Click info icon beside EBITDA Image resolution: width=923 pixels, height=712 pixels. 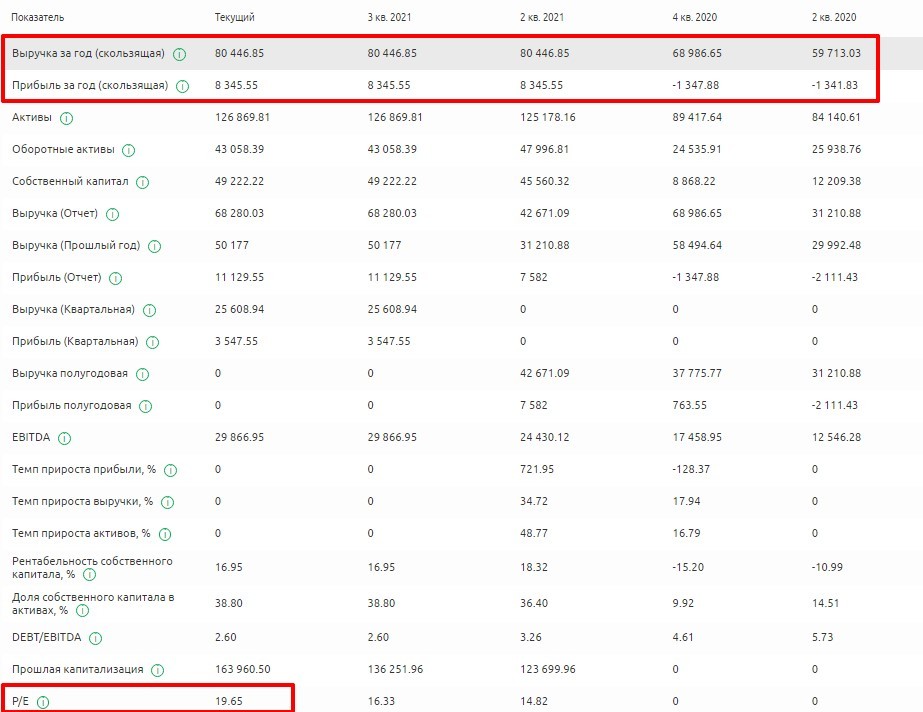pyautogui.click(x=65, y=438)
